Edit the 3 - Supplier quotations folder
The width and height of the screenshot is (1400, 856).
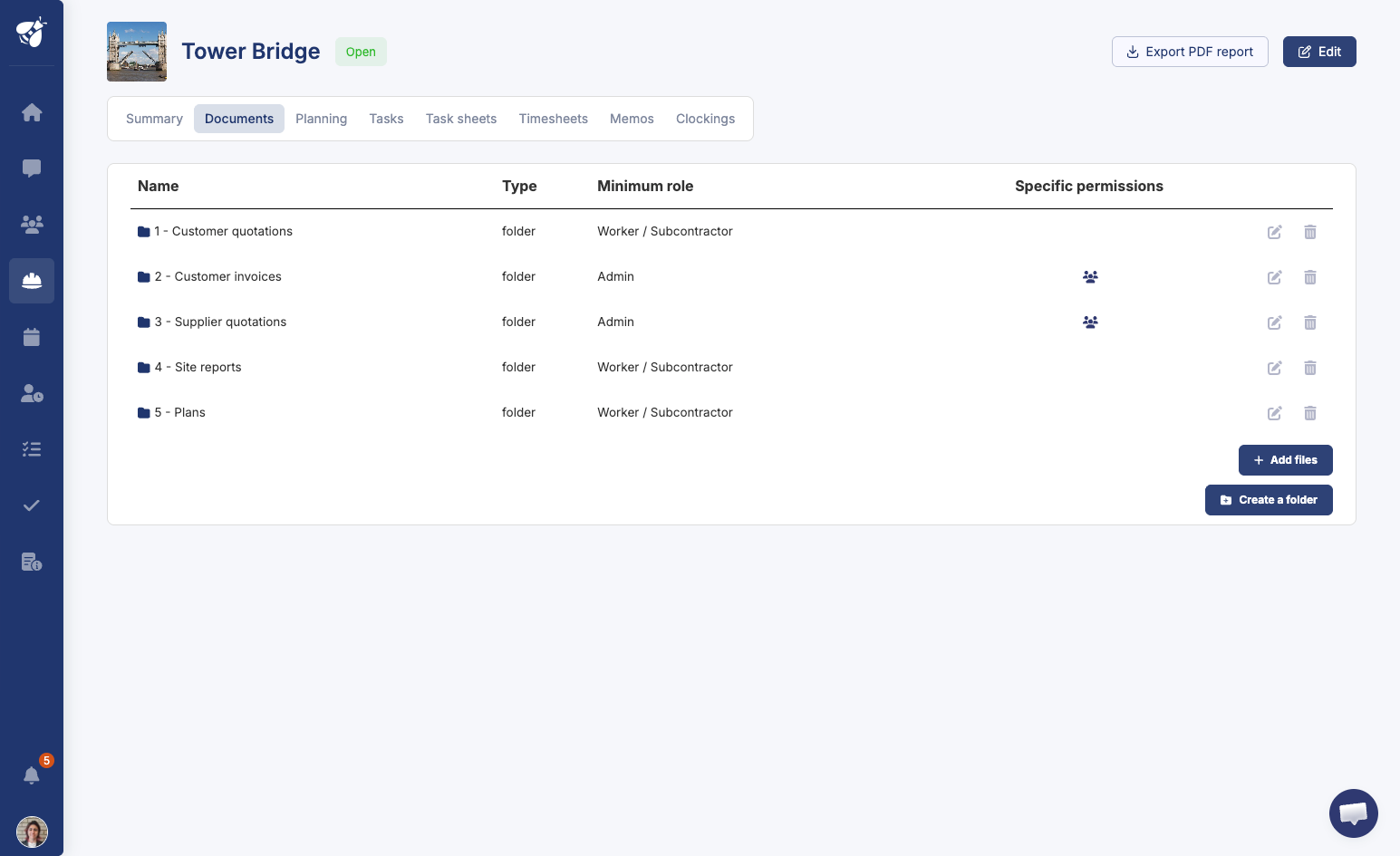click(1274, 322)
